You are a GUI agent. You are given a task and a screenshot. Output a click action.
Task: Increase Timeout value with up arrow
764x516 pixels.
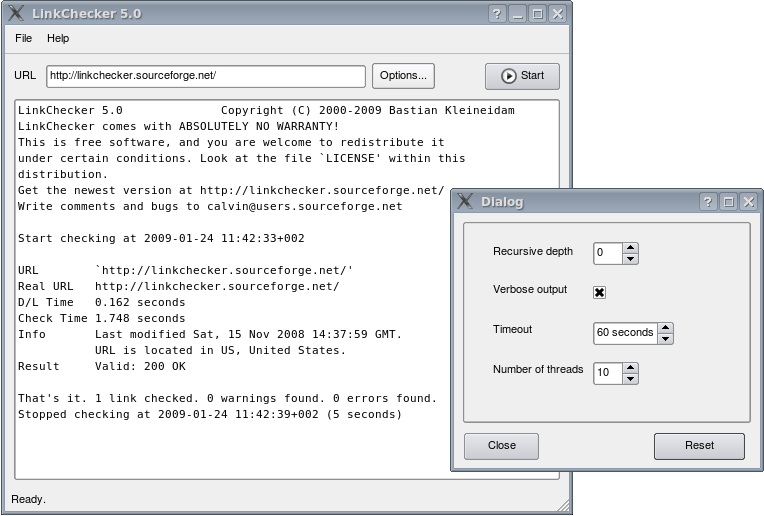[x=665, y=327]
